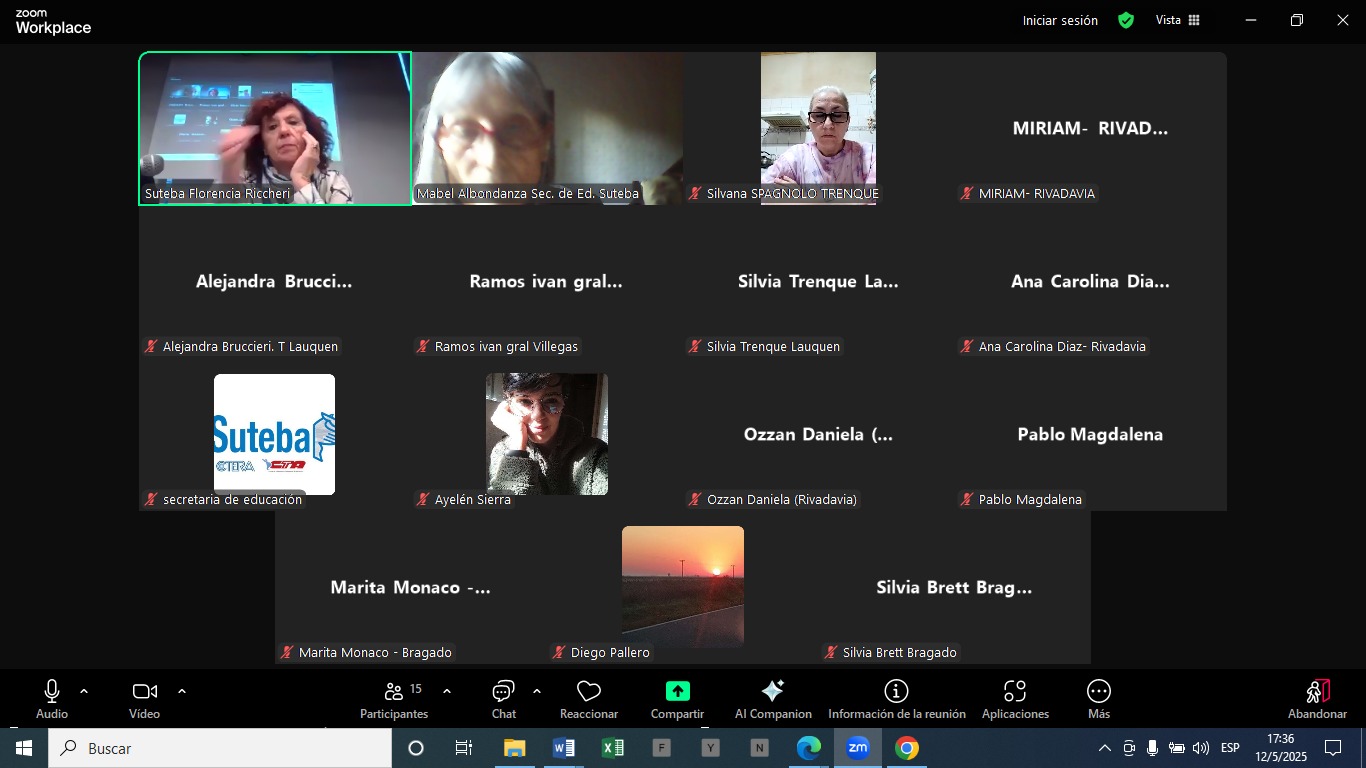Open the Chat panel icon

pos(503,692)
